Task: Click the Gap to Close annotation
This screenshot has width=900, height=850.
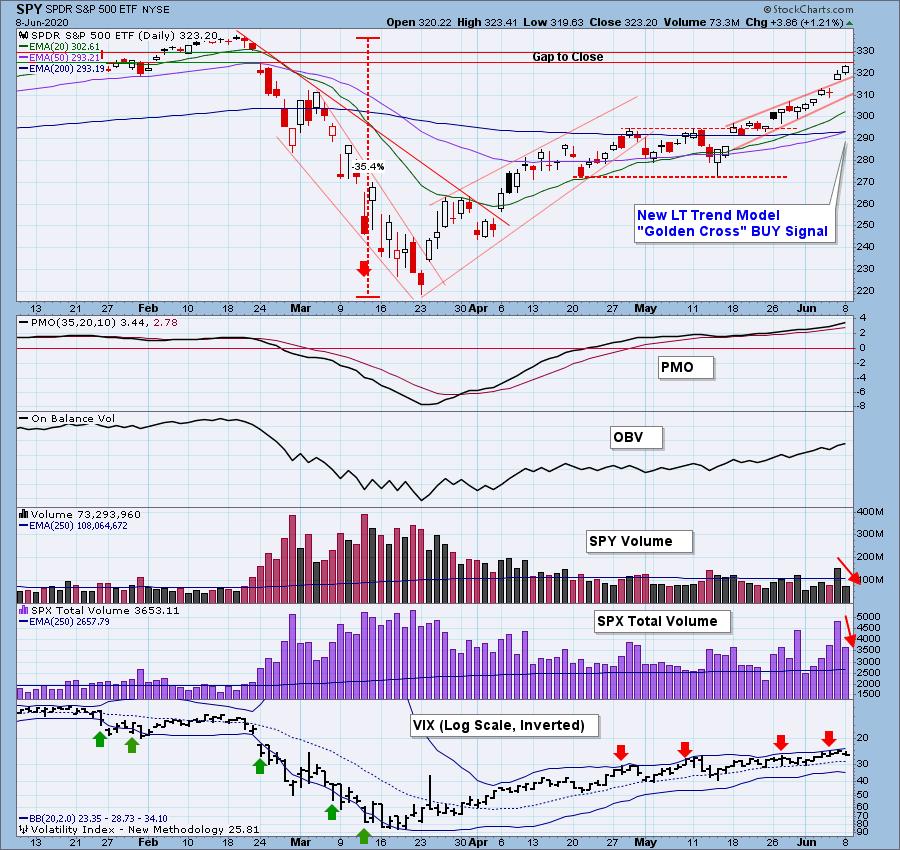Action: (567, 57)
